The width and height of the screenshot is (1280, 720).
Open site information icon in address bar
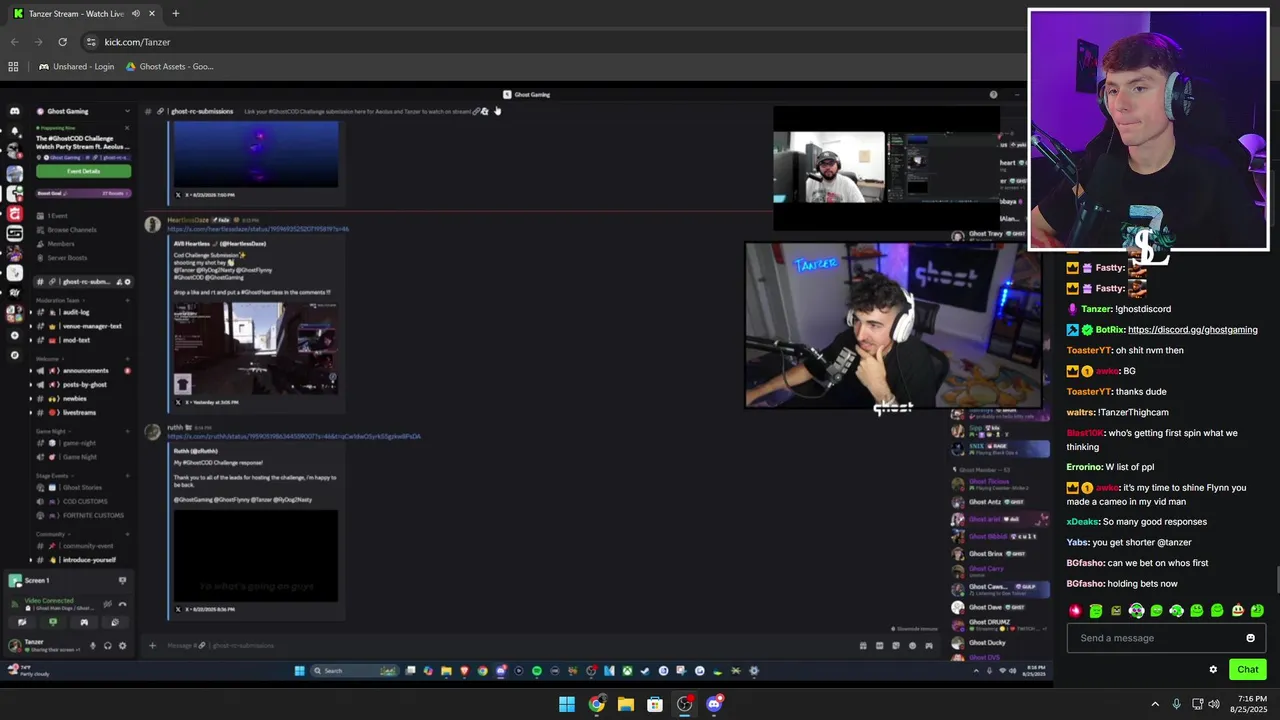(91, 42)
